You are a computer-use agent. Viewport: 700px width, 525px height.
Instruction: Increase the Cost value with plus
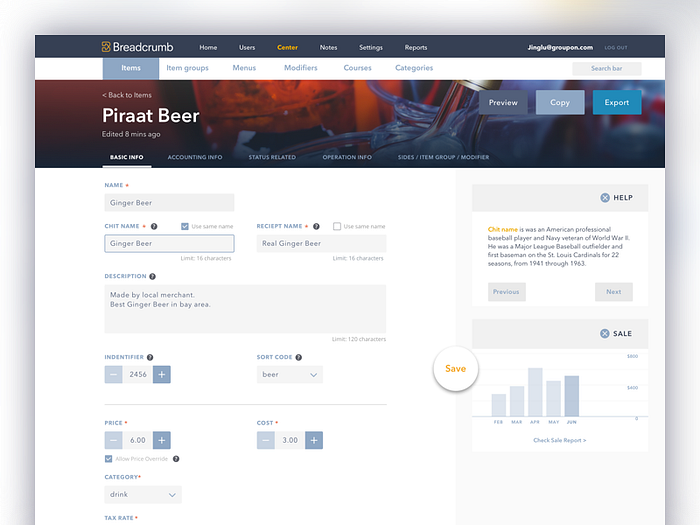pos(314,440)
